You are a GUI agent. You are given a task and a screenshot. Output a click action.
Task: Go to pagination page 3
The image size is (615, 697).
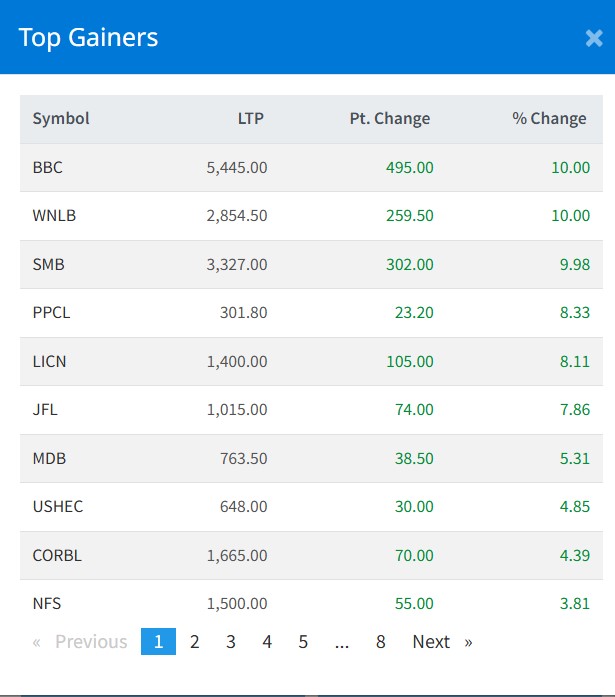[231, 642]
